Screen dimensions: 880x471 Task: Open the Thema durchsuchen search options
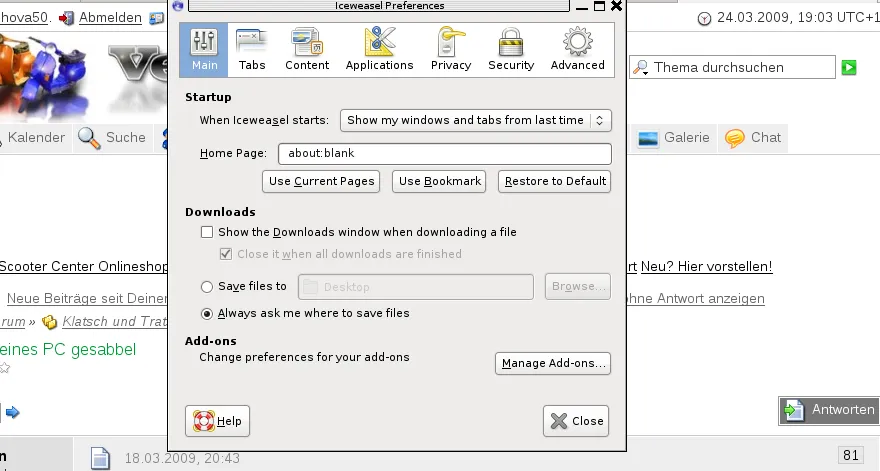click(640, 68)
